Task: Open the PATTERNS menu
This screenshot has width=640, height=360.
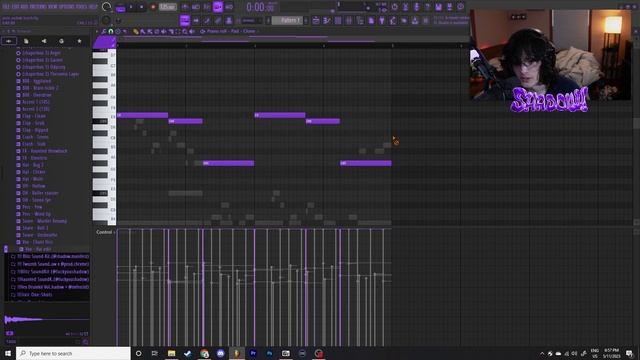Action: [38, 6]
